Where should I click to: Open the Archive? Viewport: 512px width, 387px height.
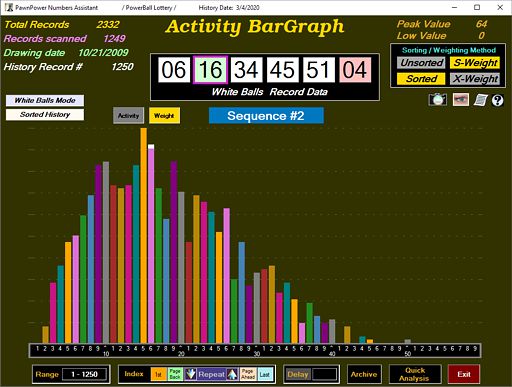(364, 374)
